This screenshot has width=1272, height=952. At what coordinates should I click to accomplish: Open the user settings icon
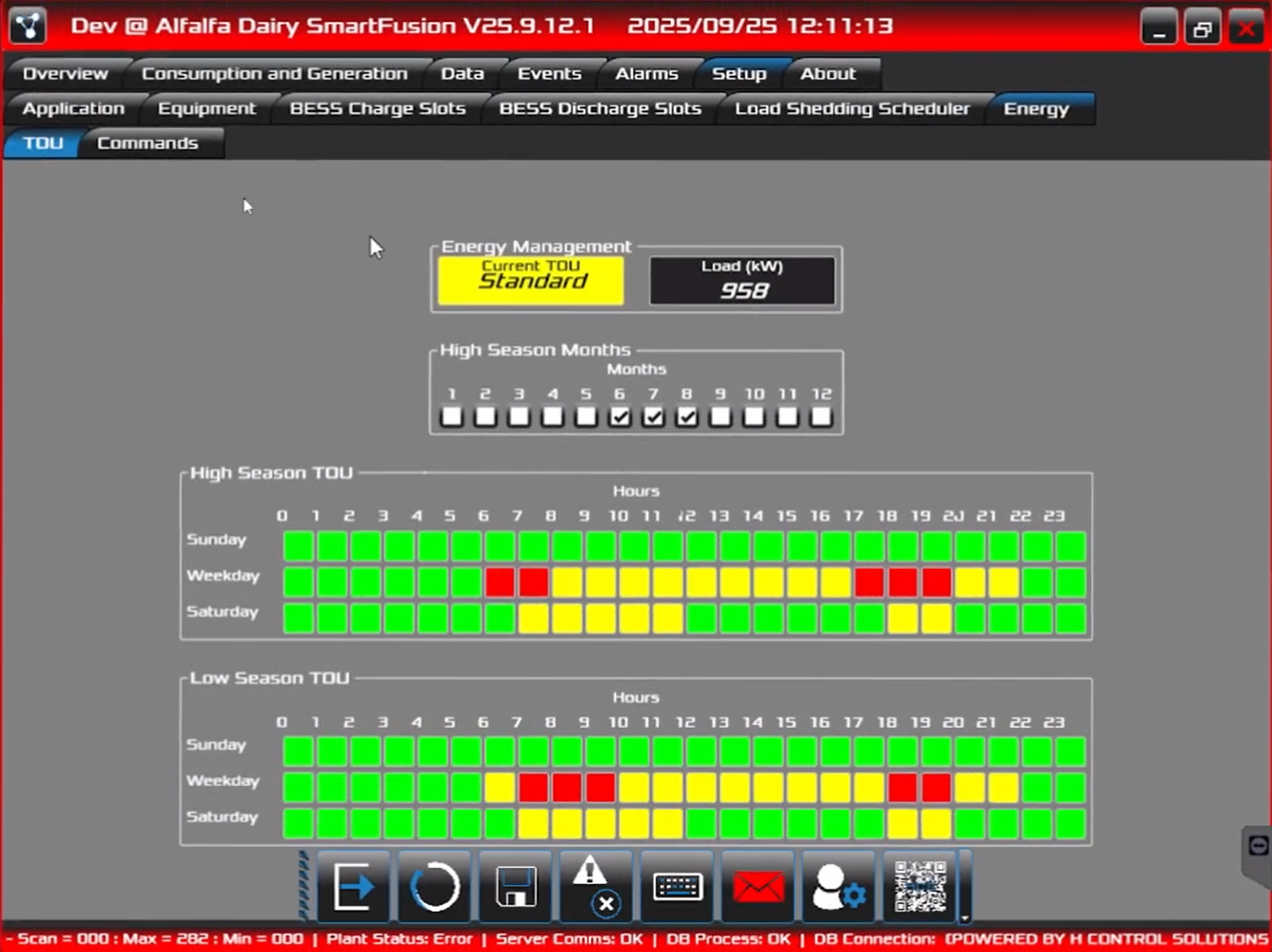click(x=838, y=887)
